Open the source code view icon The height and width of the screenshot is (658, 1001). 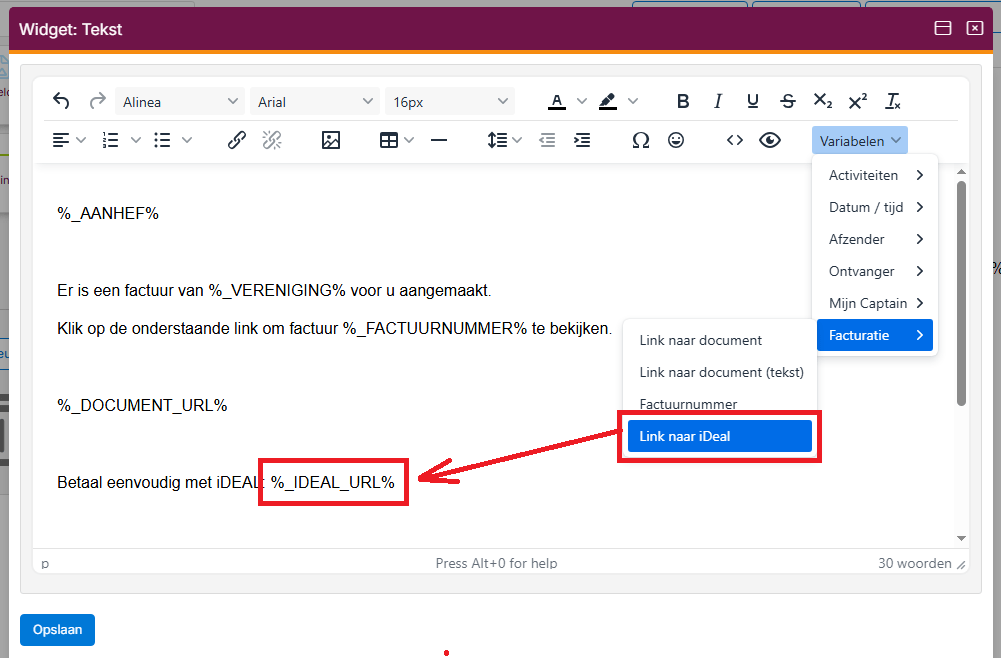735,141
